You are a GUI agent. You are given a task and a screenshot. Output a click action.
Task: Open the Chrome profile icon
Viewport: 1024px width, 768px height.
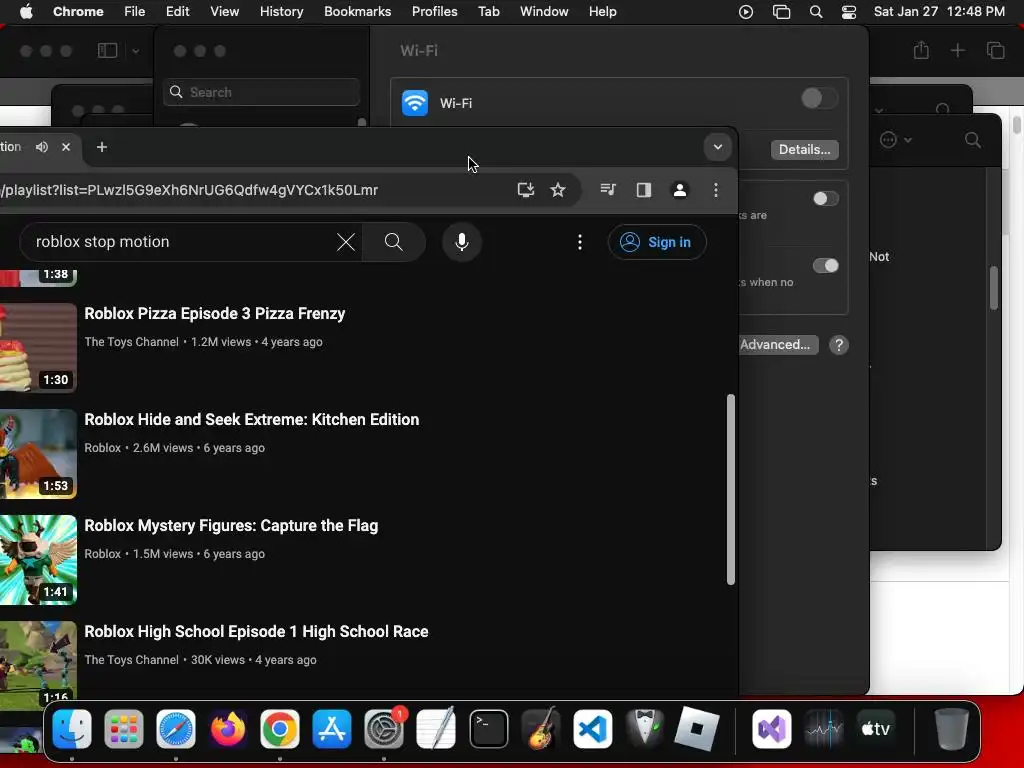tap(680, 190)
